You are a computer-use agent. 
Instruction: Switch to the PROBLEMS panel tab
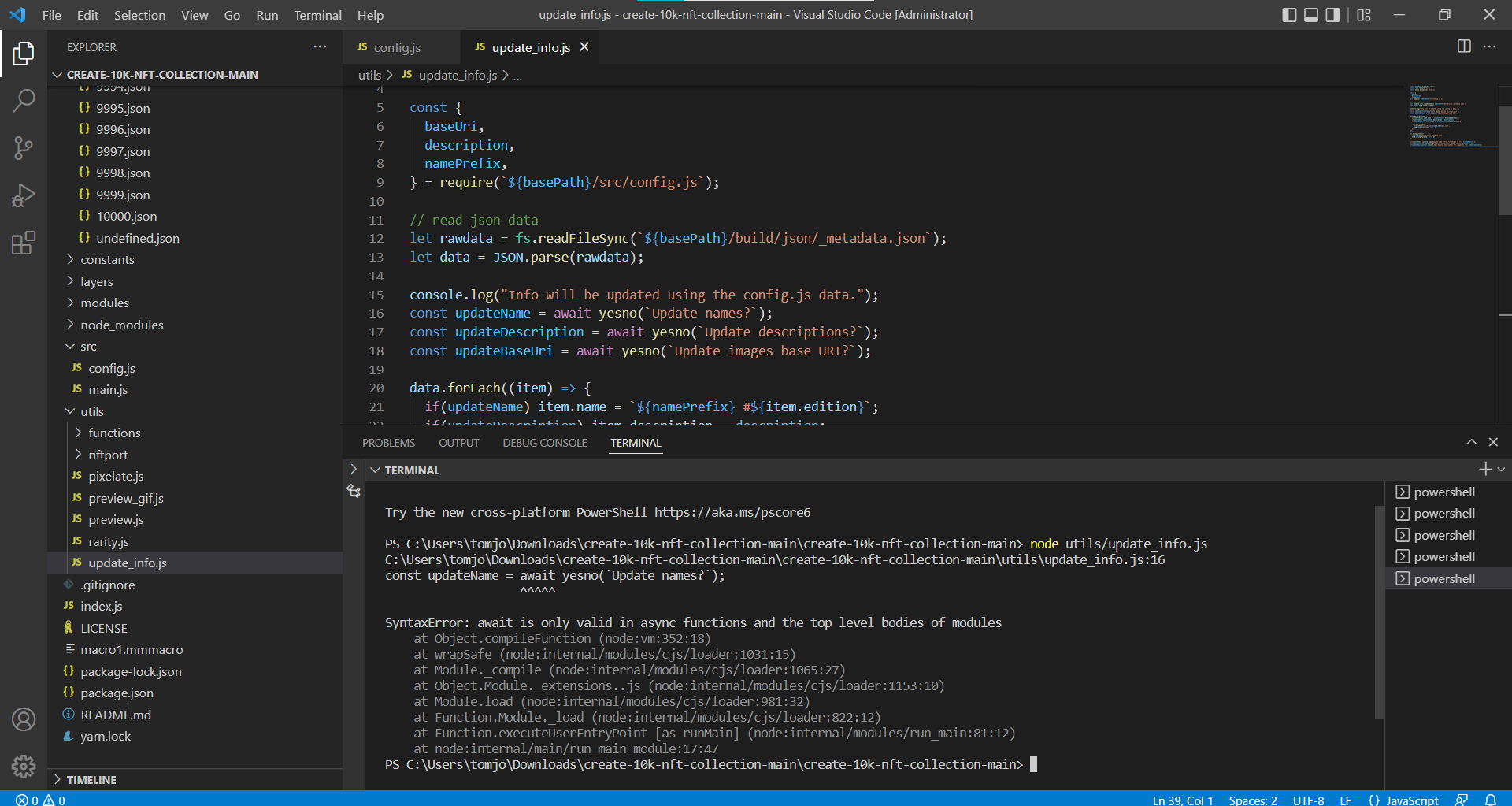coord(388,443)
